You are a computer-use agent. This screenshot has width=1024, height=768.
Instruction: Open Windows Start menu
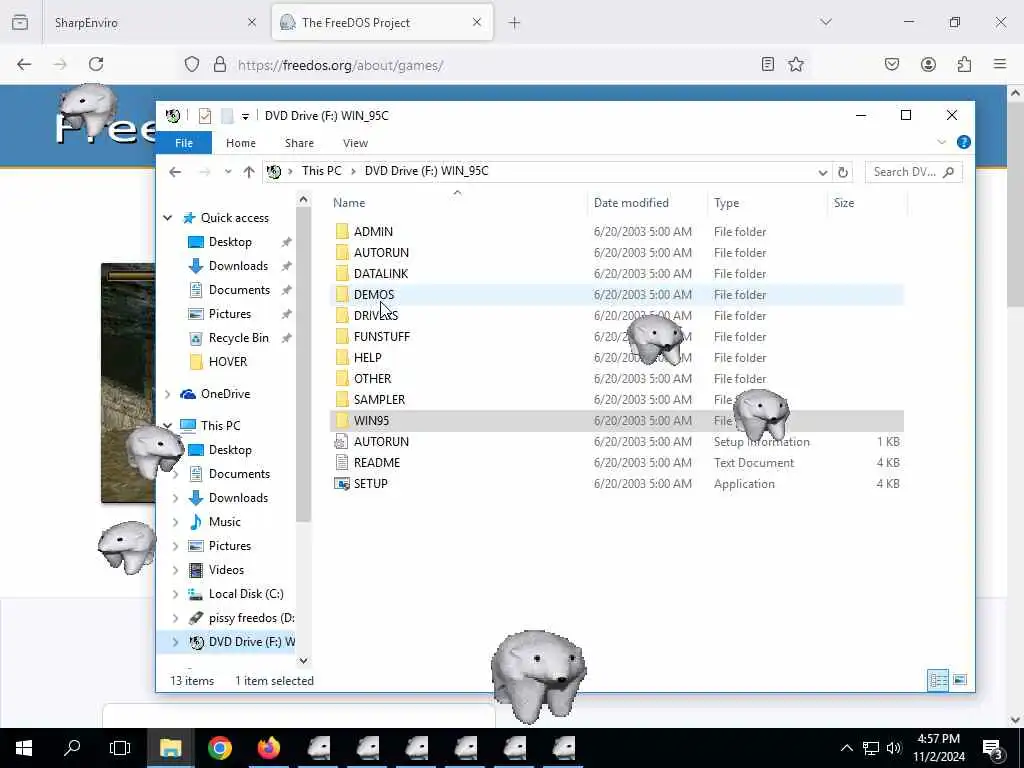coord(24,748)
